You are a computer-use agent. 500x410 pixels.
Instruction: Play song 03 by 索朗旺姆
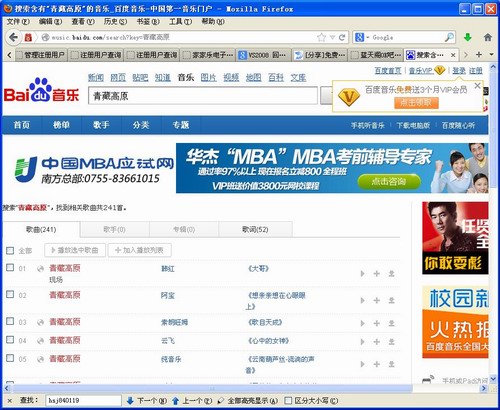(362, 323)
